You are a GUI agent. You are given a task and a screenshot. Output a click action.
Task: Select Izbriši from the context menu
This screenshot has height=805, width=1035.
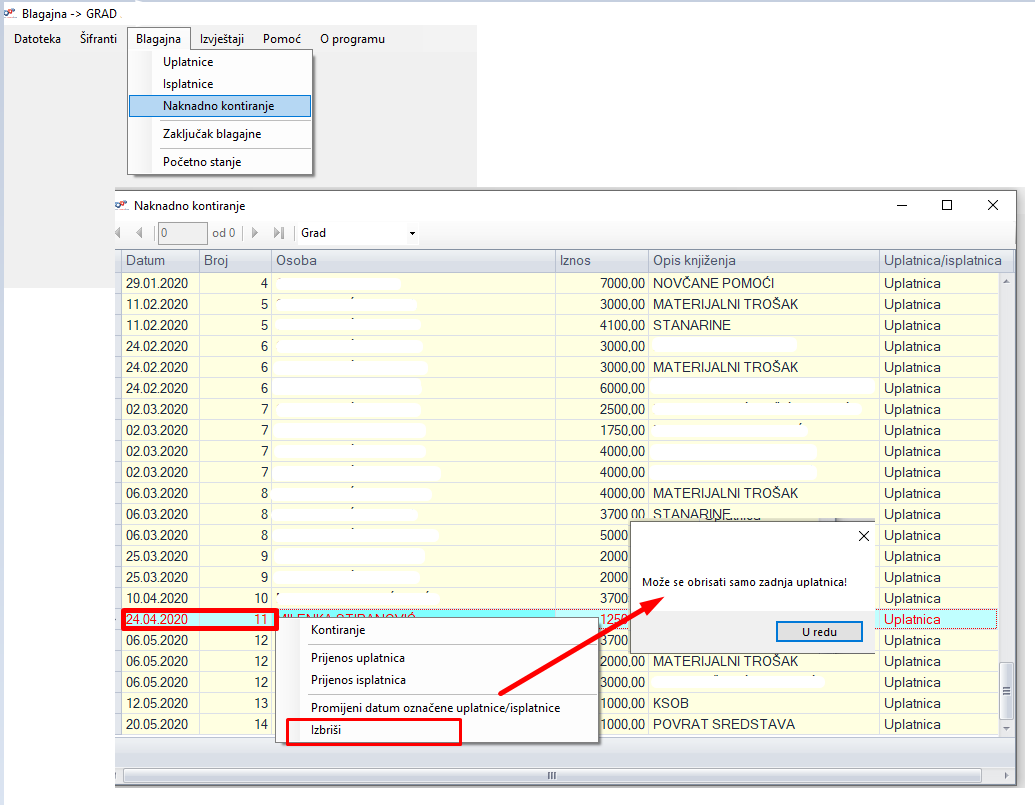pyautogui.click(x=329, y=730)
